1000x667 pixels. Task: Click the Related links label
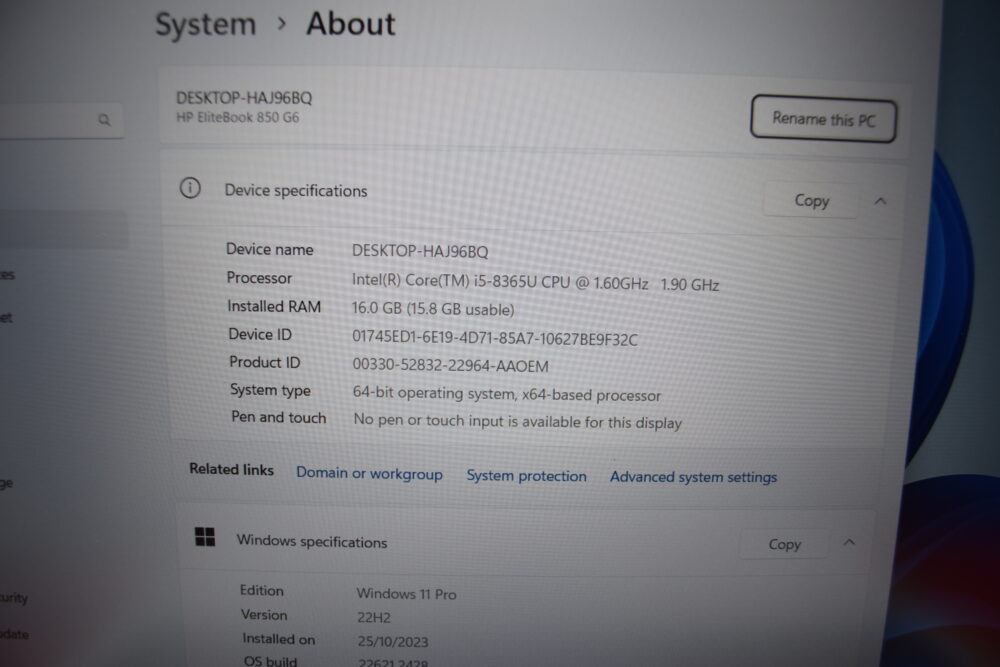coord(232,469)
